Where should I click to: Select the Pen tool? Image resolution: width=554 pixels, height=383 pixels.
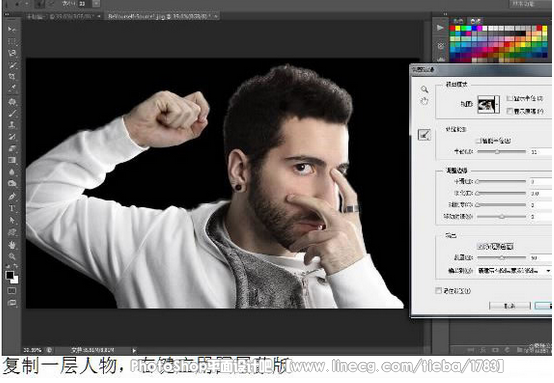click(12, 197)
